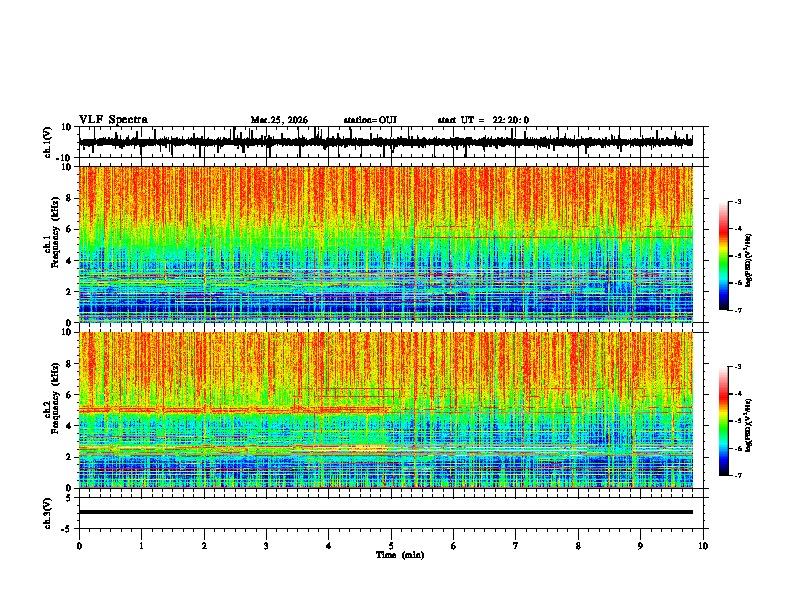The width and height of the screenshot is (792, 612).
Task: Click the "start UT = 22:20:0" text
Action: pyautogui.click(x=483, y=120)
